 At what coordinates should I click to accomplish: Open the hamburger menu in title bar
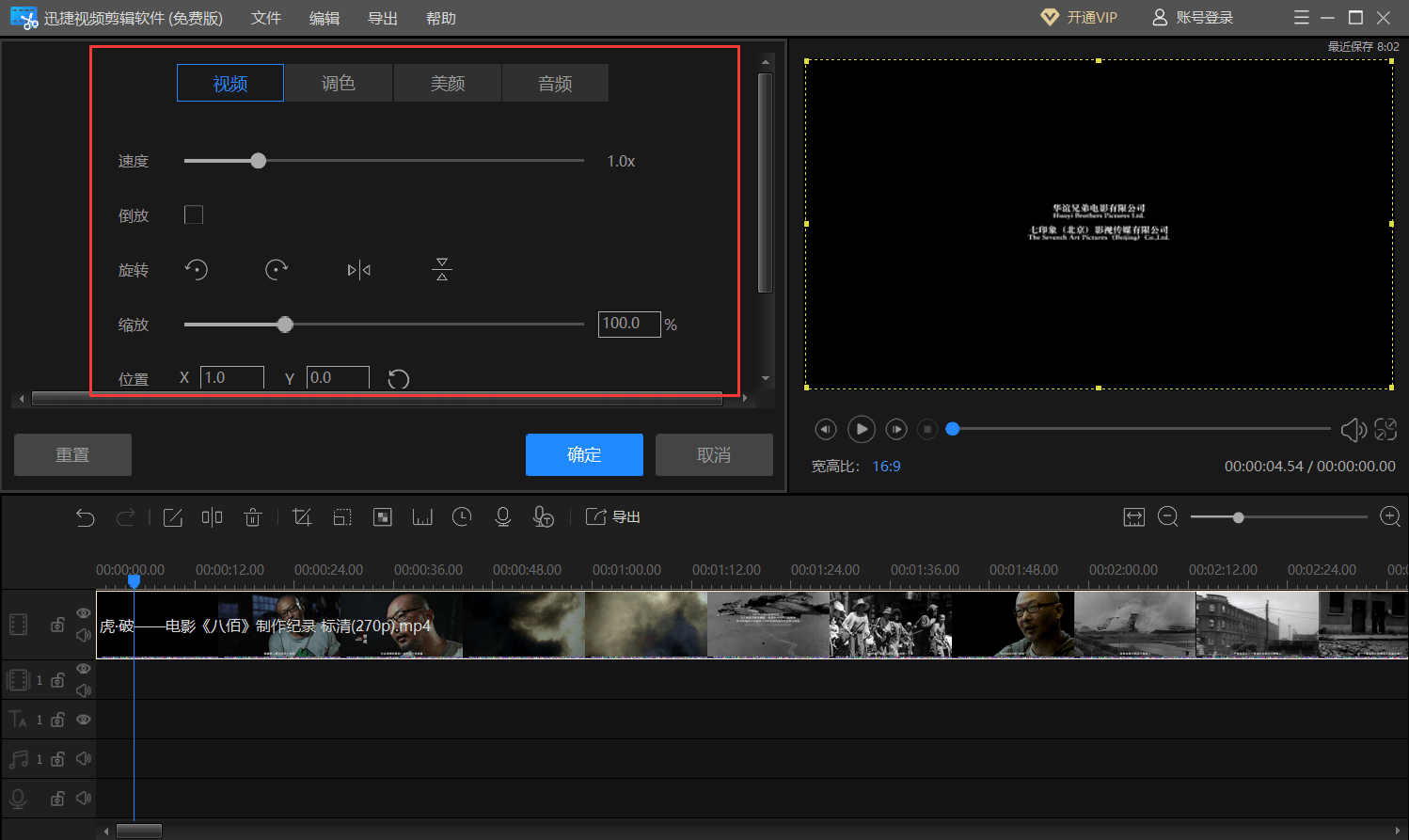point(1301,18)
